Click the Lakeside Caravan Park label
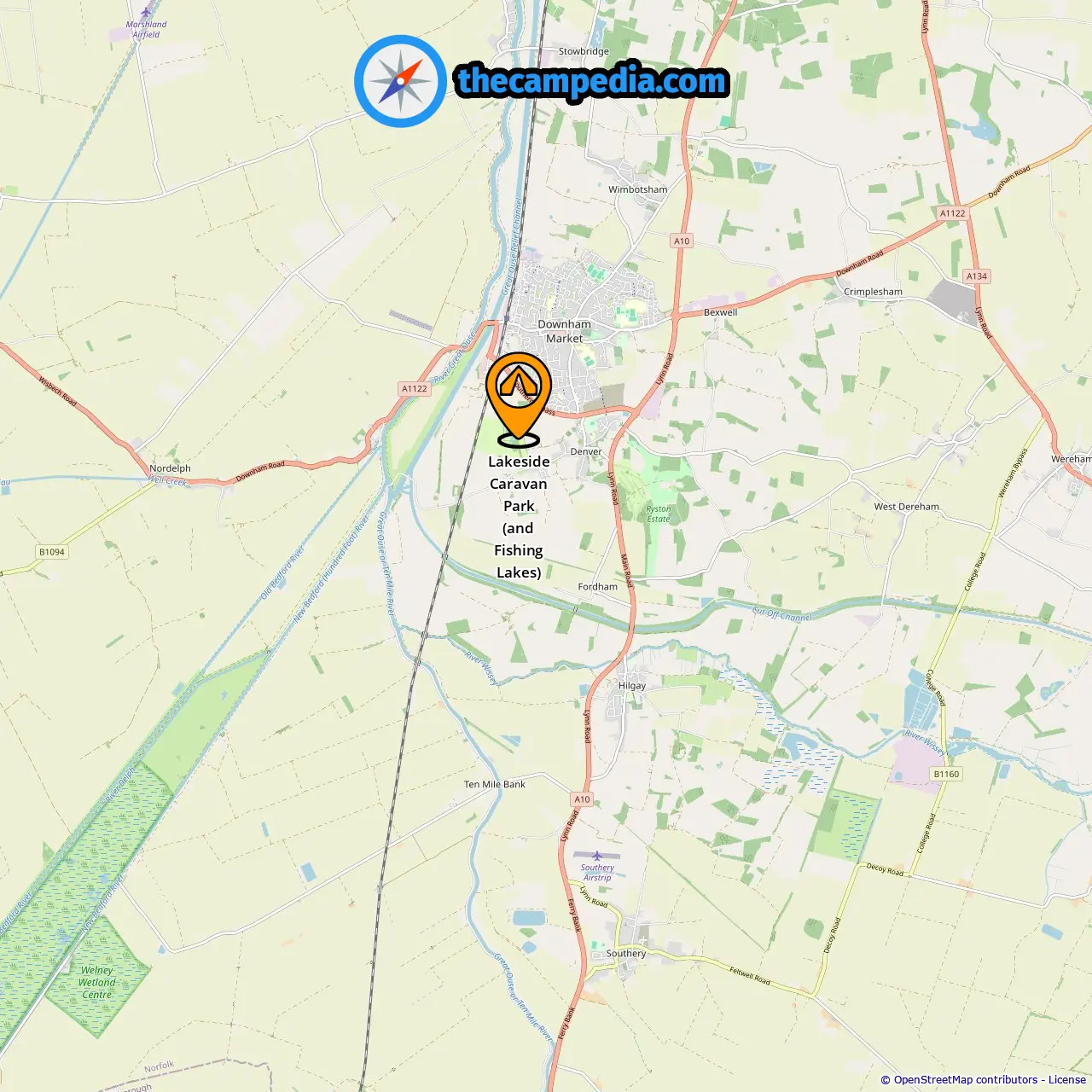Viewport: 1092px width, 1092px height. (x=519, y=517)
